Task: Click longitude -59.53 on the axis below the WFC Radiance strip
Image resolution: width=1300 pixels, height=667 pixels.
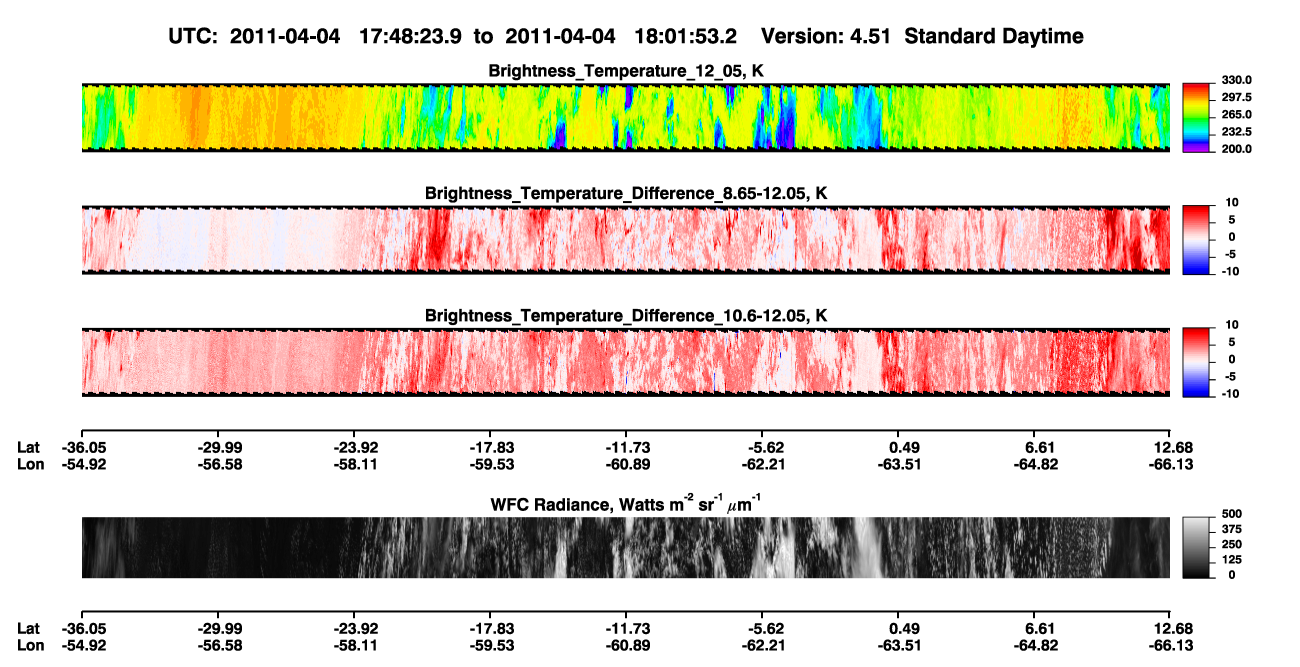Action: point(491,645)
